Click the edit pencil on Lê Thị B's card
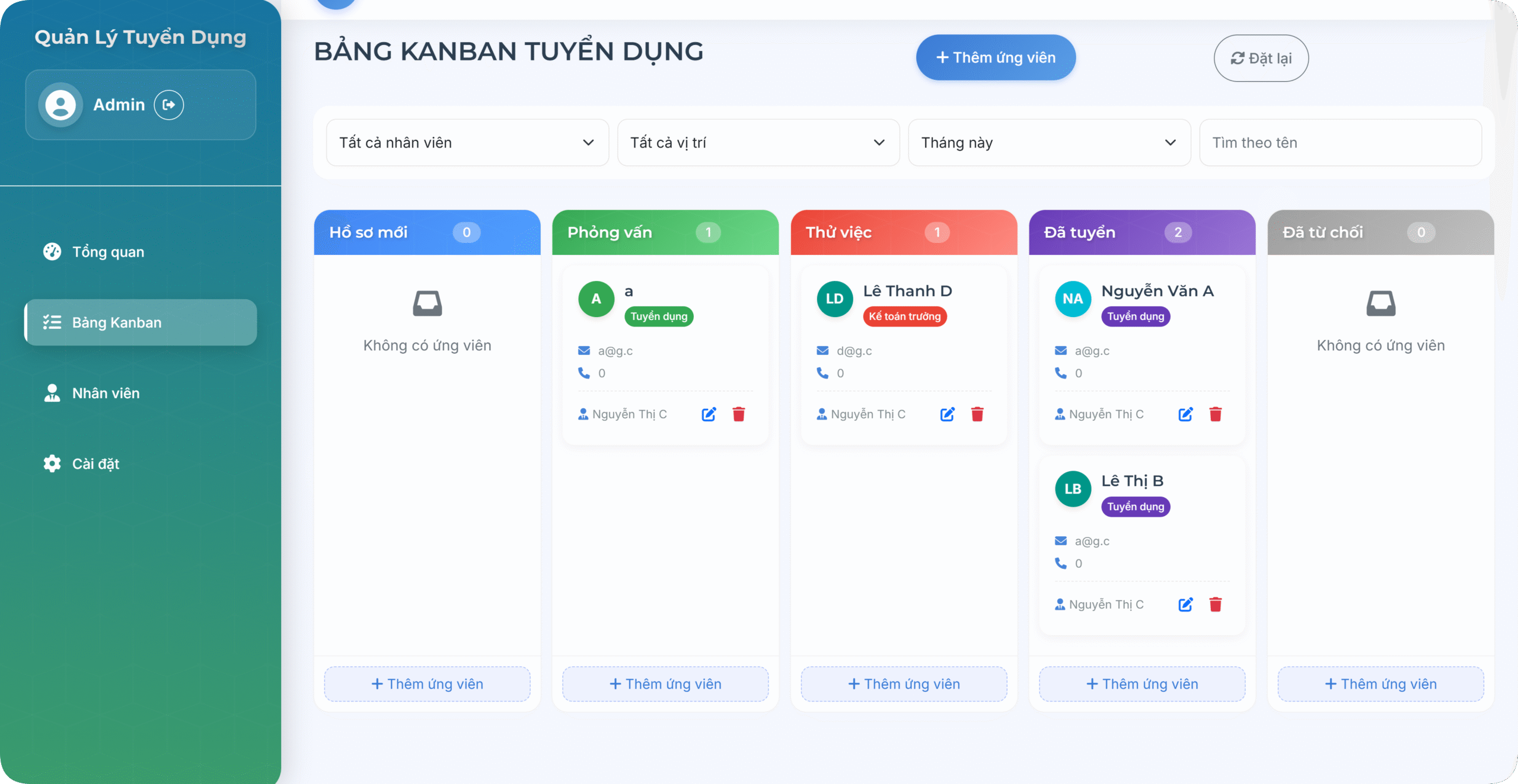The height and width of the screenshot is (784, 1518). pyautogui.click(x=1185, y=604)
